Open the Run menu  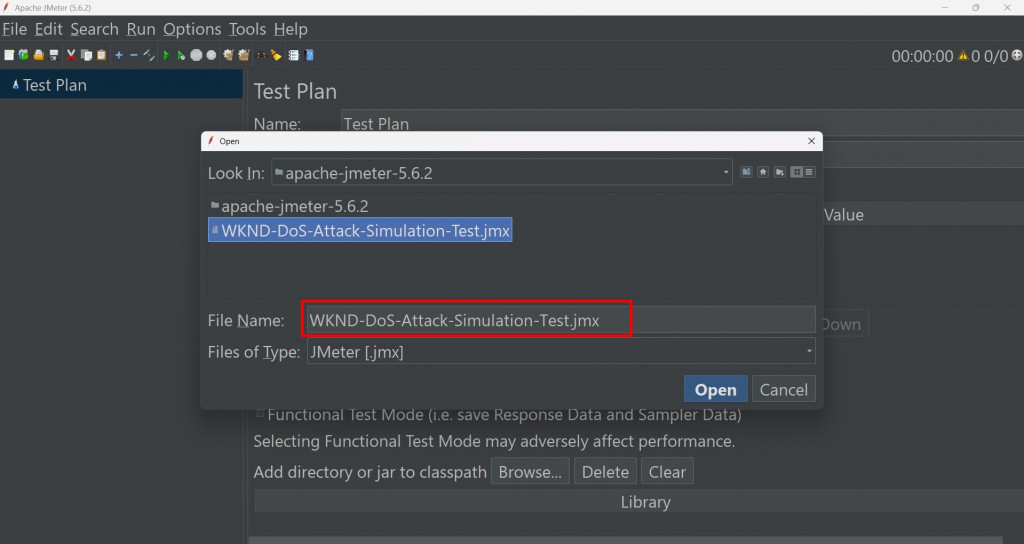[x=141, y=29]
